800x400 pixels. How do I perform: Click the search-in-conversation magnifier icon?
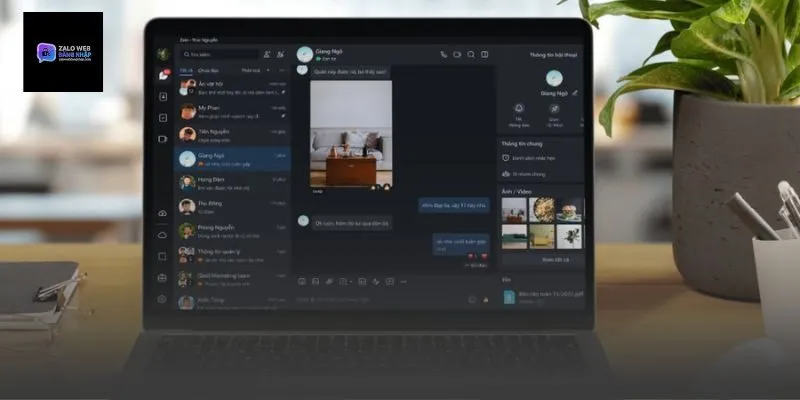[x=470, y=54]
